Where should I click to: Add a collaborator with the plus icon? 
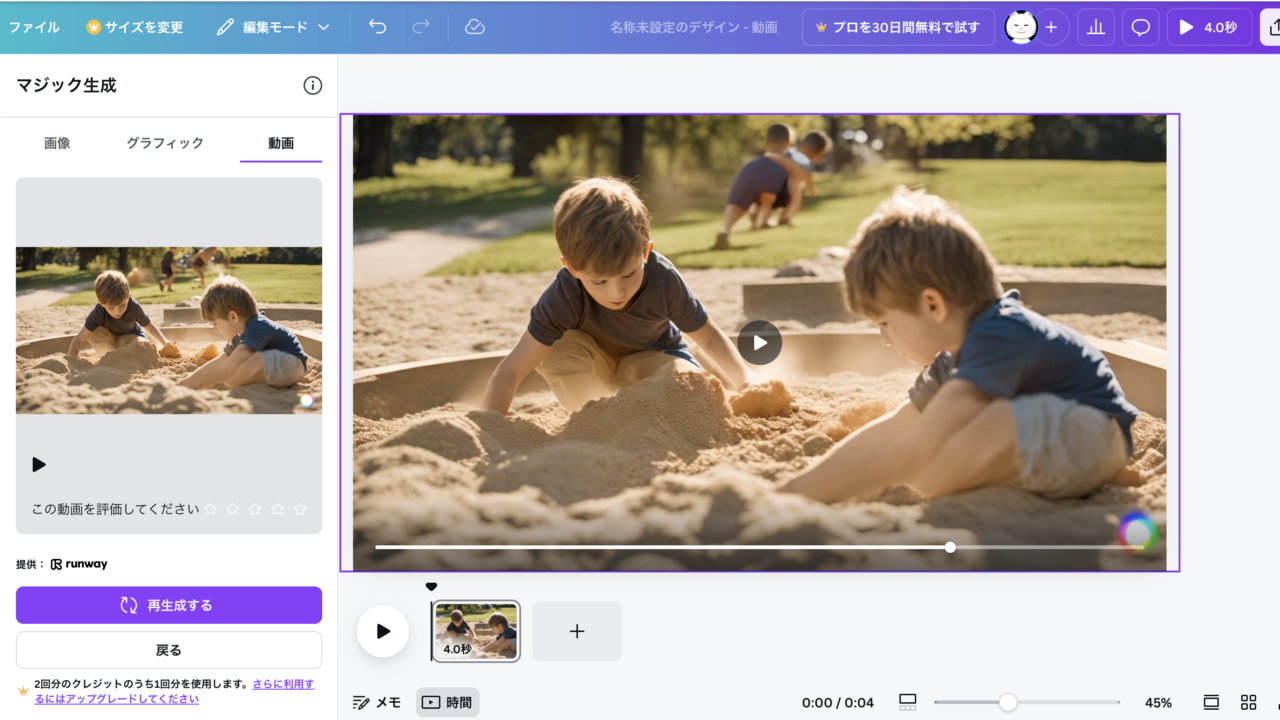1050,27
